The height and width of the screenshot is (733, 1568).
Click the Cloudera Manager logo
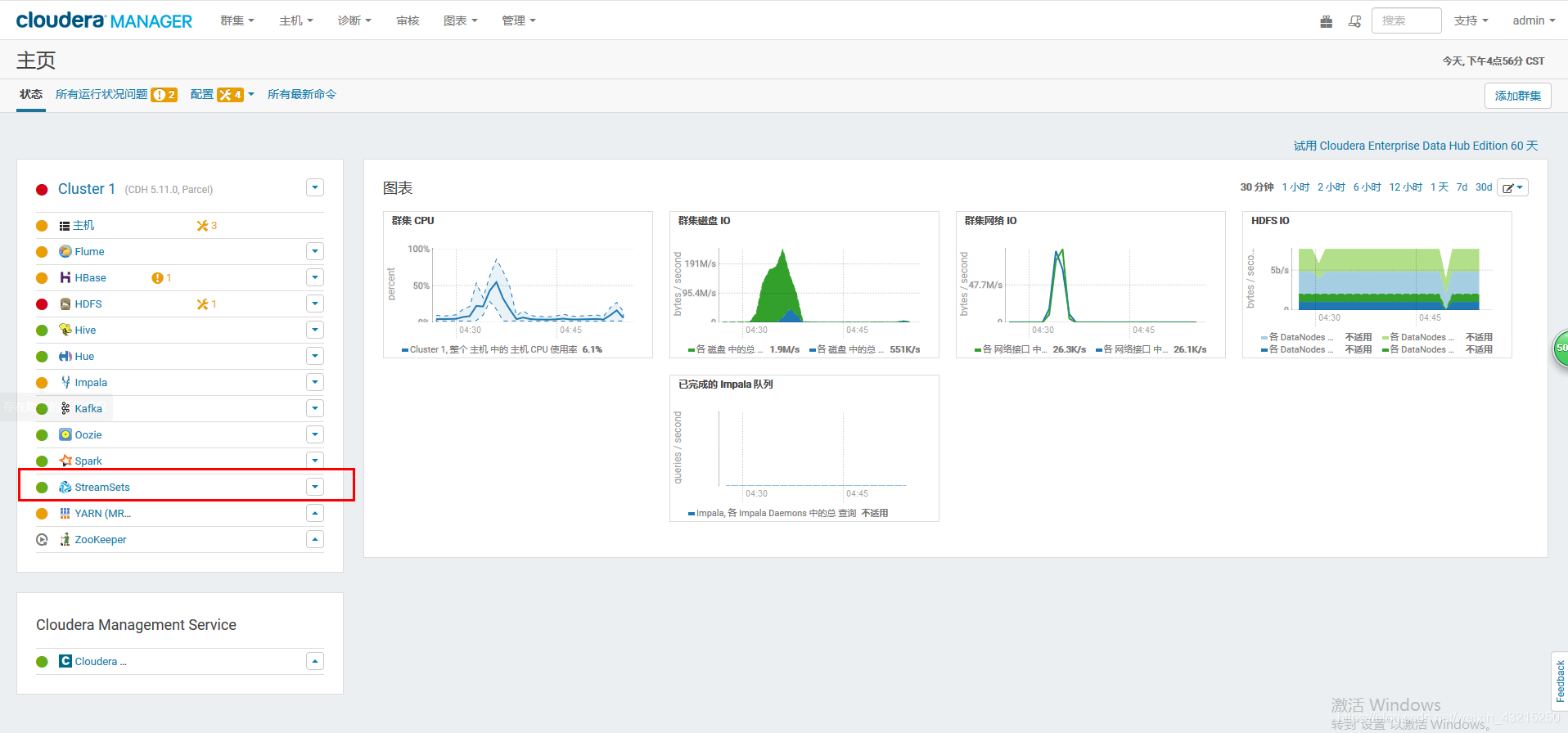(104, 20)
